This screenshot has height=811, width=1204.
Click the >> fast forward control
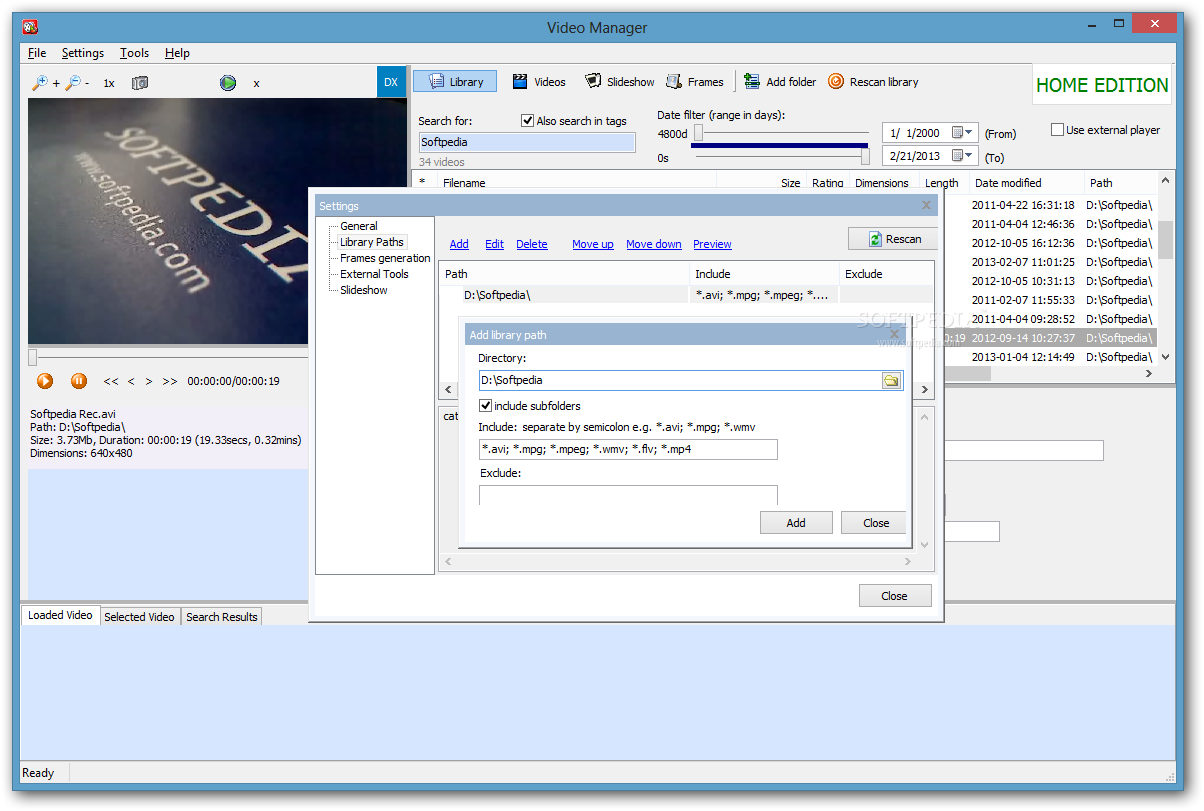click(x=170, y=381)
